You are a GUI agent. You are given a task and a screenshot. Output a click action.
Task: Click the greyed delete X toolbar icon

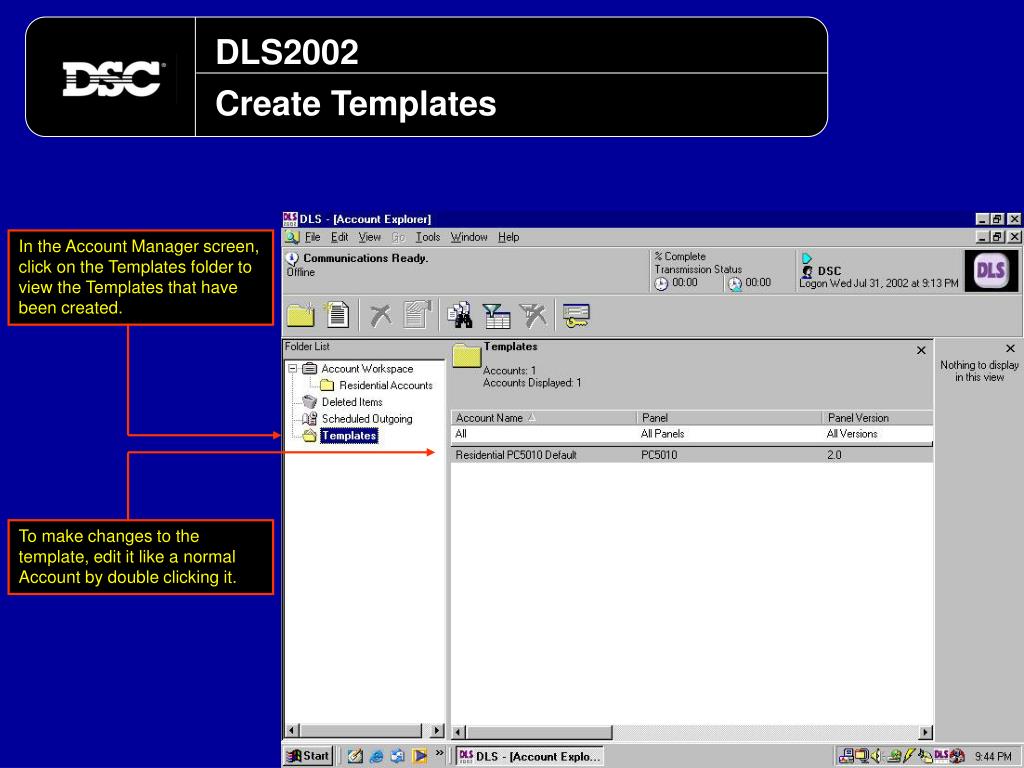381,315
